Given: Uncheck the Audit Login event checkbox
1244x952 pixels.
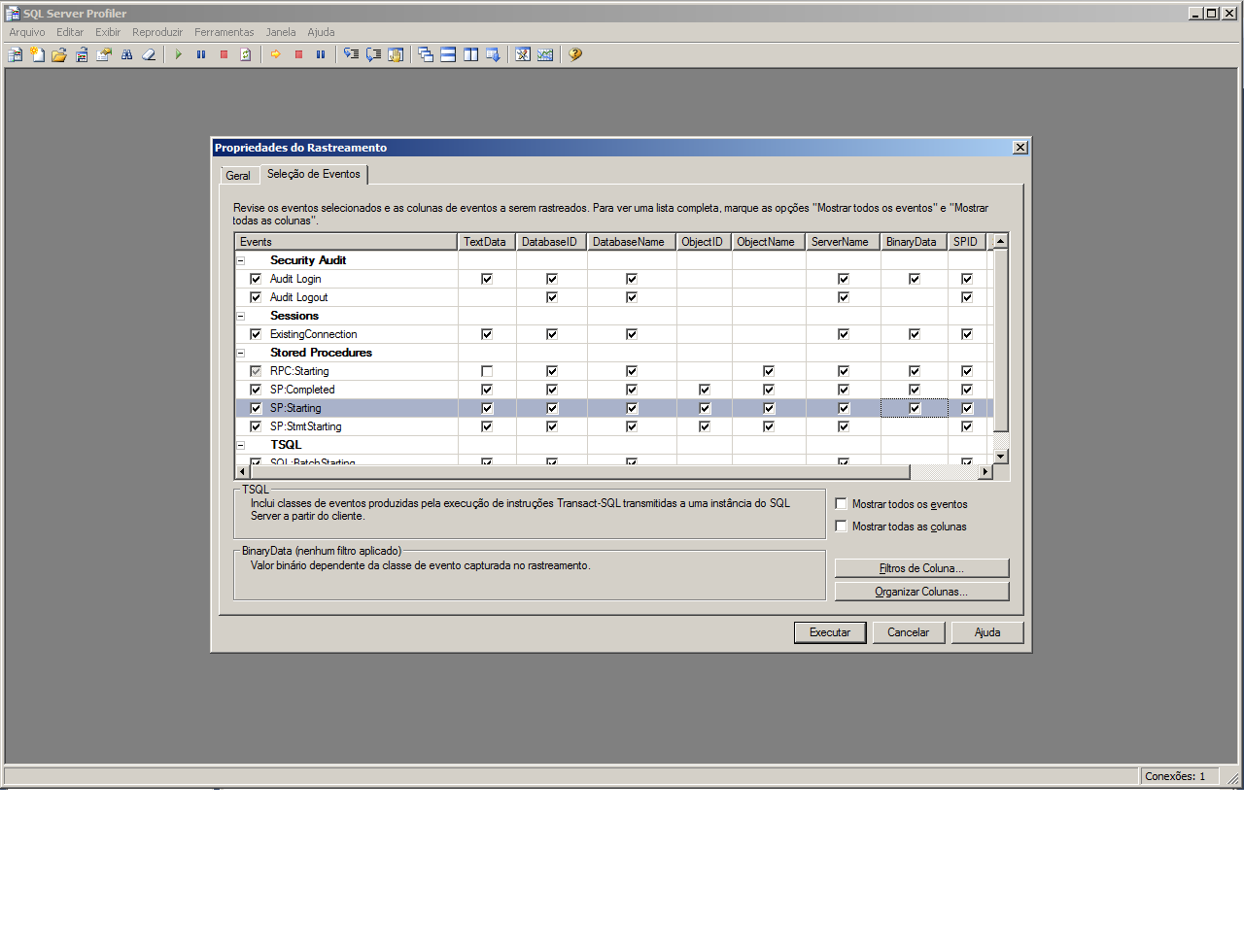Looking at the screenshot, I should [x=256, y=279].
